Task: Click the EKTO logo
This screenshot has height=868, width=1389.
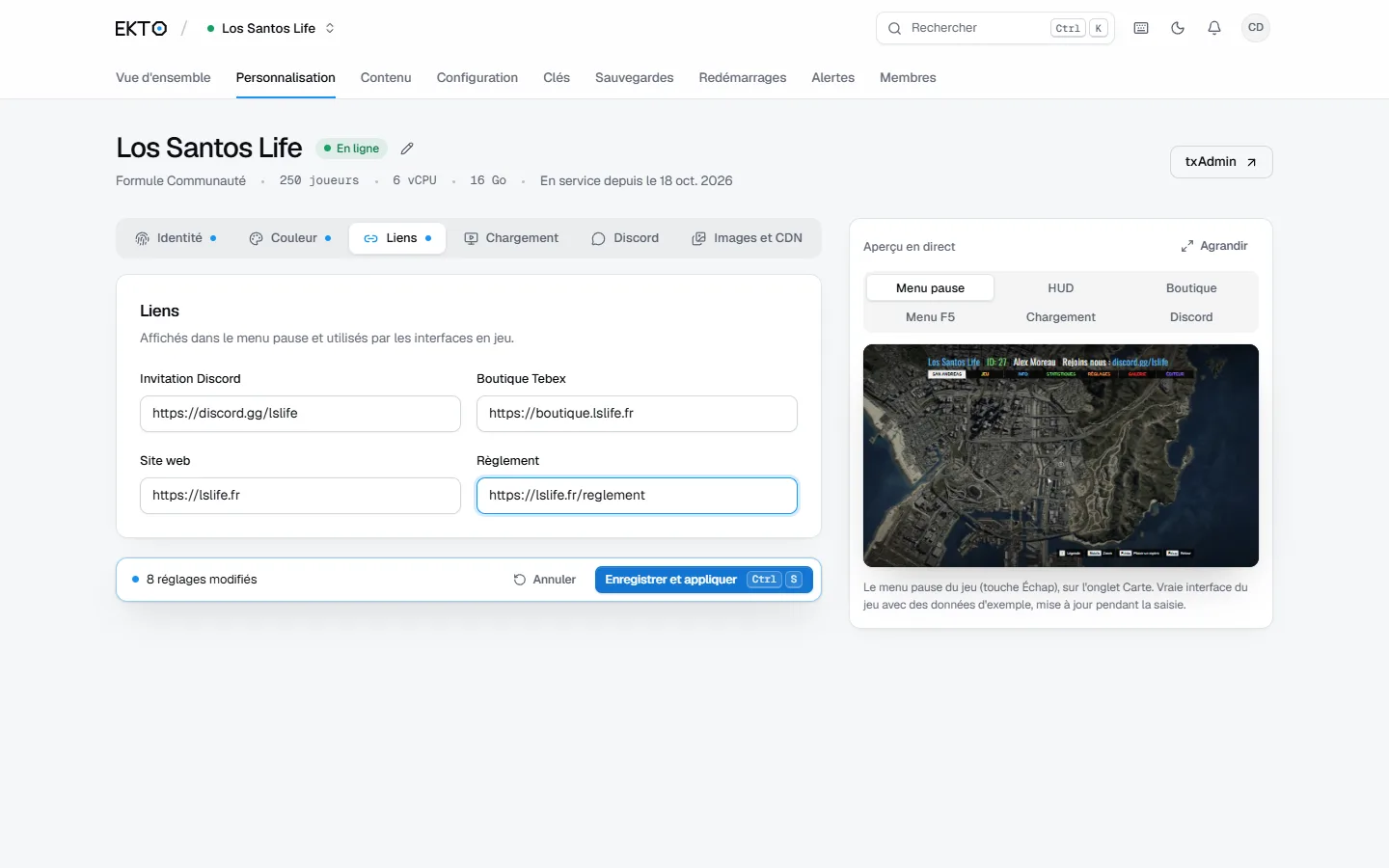Action: click(141, 28)
